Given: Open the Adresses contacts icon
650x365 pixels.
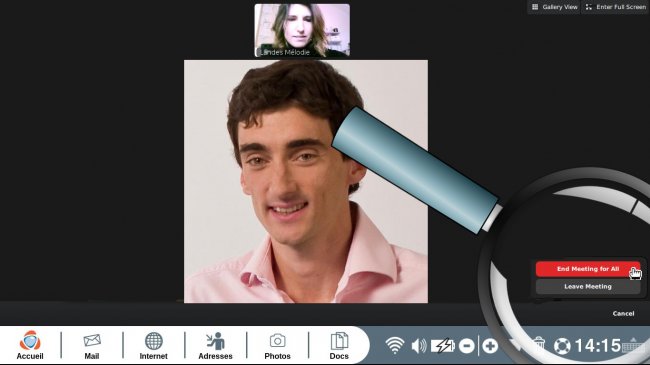Looking at the screenshot, I should pyautogui.click(x=215, y=346).
